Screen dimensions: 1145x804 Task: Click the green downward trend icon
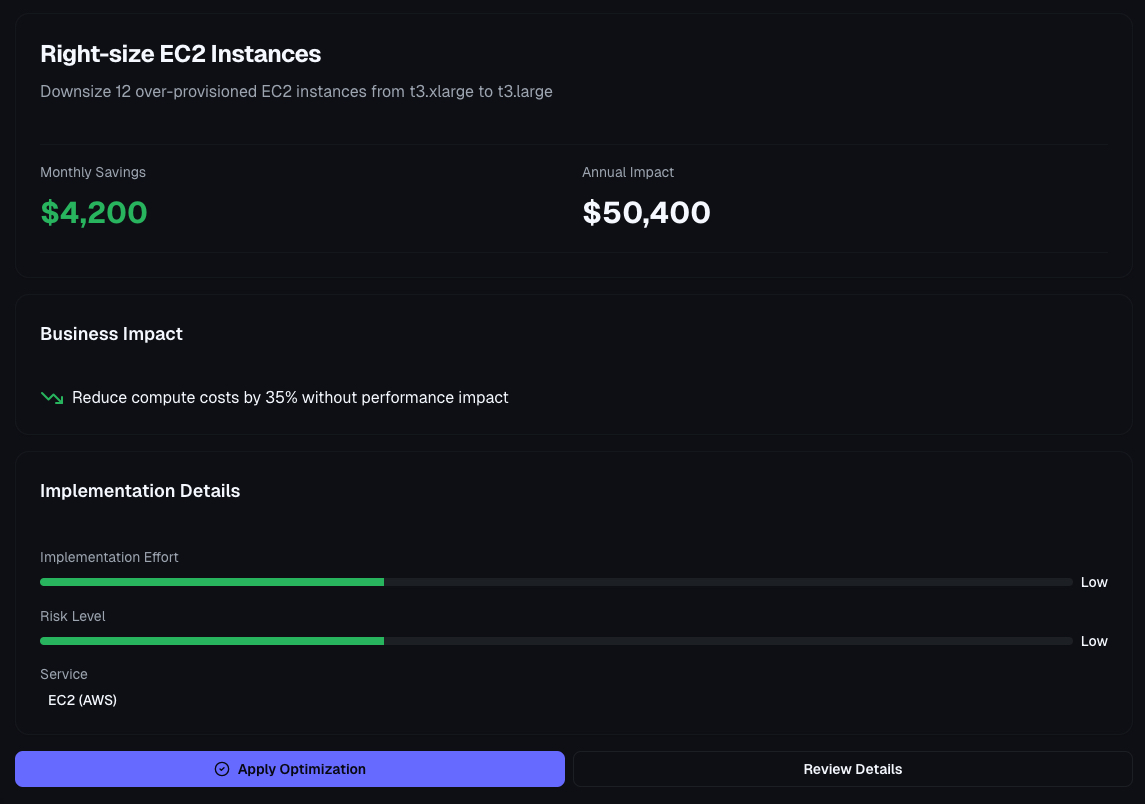pos(52,398)
